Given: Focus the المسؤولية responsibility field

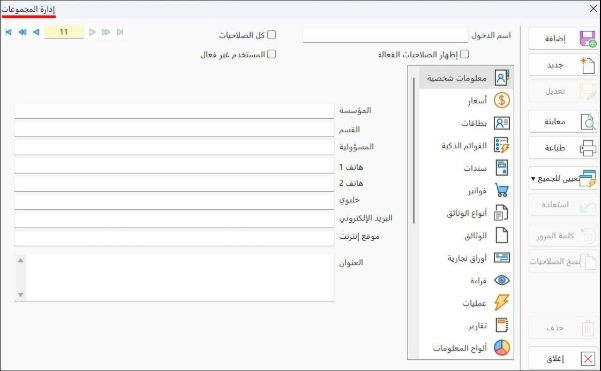Looking at the screenshot, I should coord(174,148).
